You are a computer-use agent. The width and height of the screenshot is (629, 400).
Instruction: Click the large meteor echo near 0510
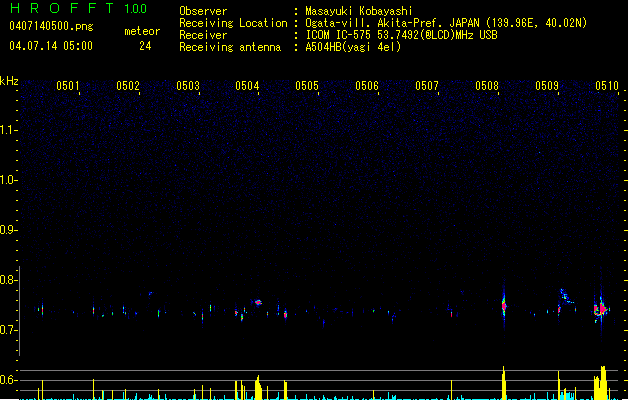click(601, 309)
